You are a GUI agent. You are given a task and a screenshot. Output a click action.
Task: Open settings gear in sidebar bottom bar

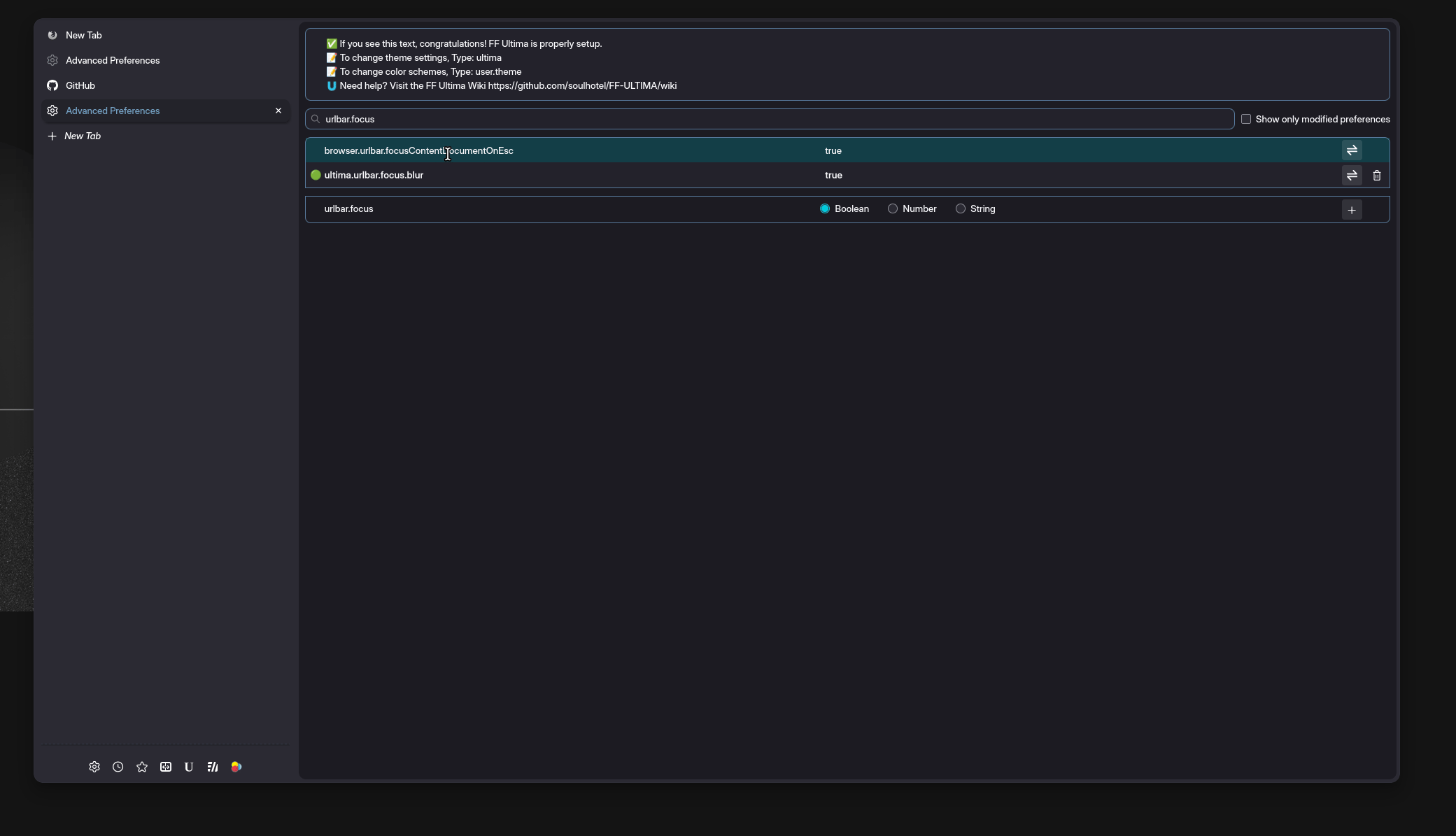(x=94, y=767)
